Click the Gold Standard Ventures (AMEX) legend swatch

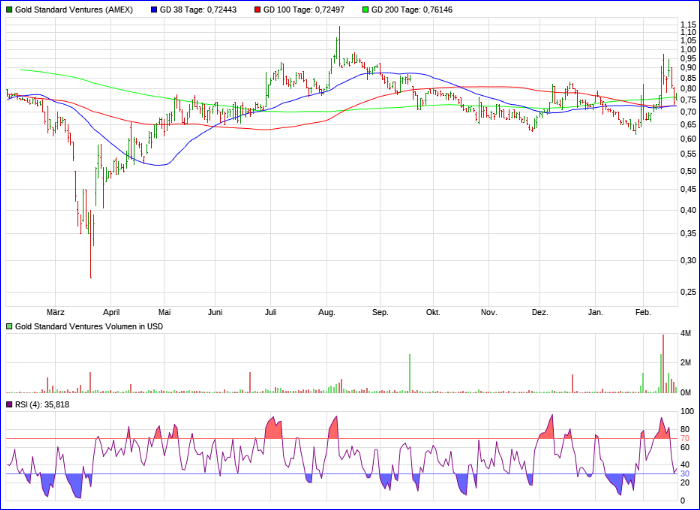[10, 9]
